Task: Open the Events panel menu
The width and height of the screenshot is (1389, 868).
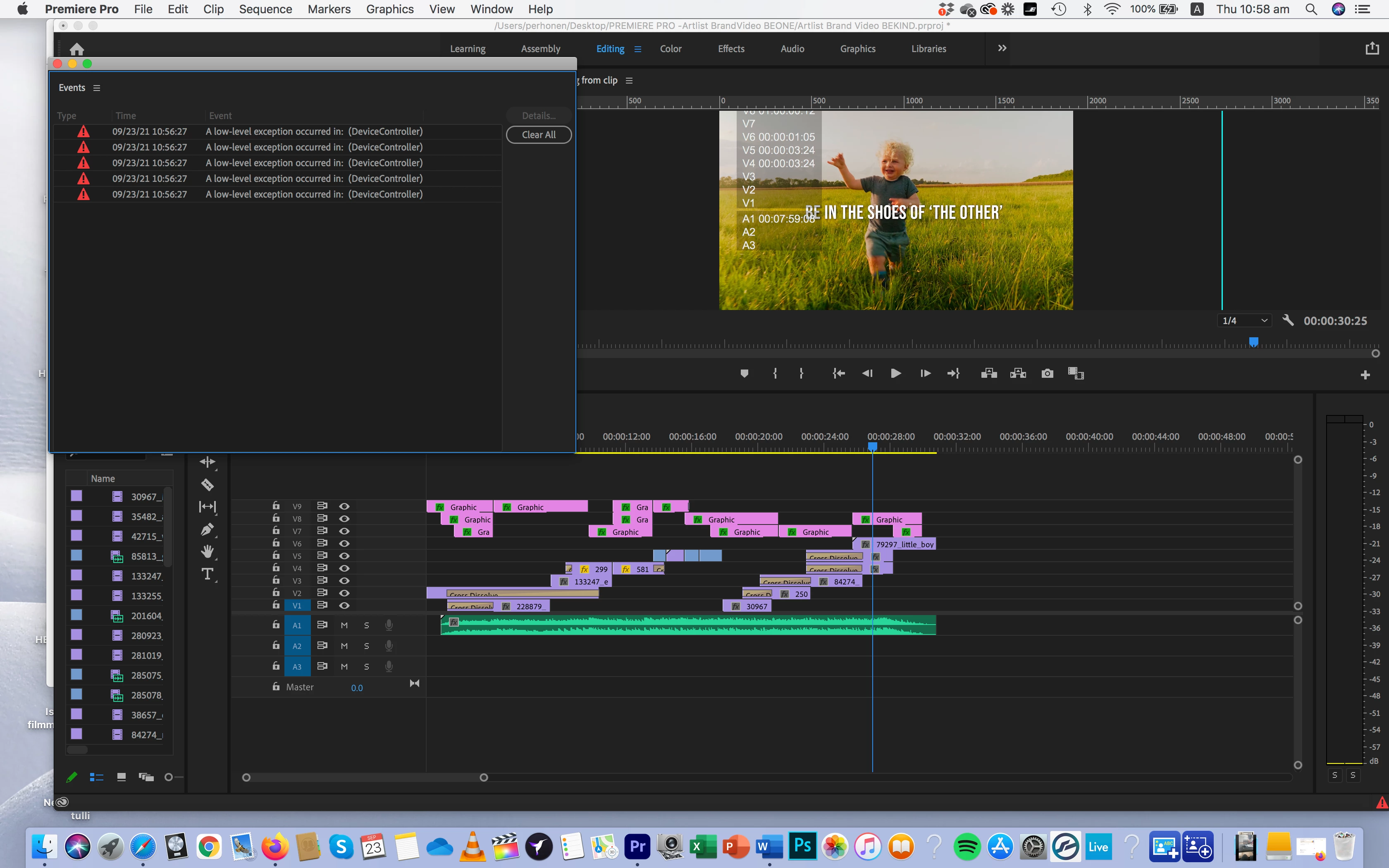Action: (x=96, y=88)
